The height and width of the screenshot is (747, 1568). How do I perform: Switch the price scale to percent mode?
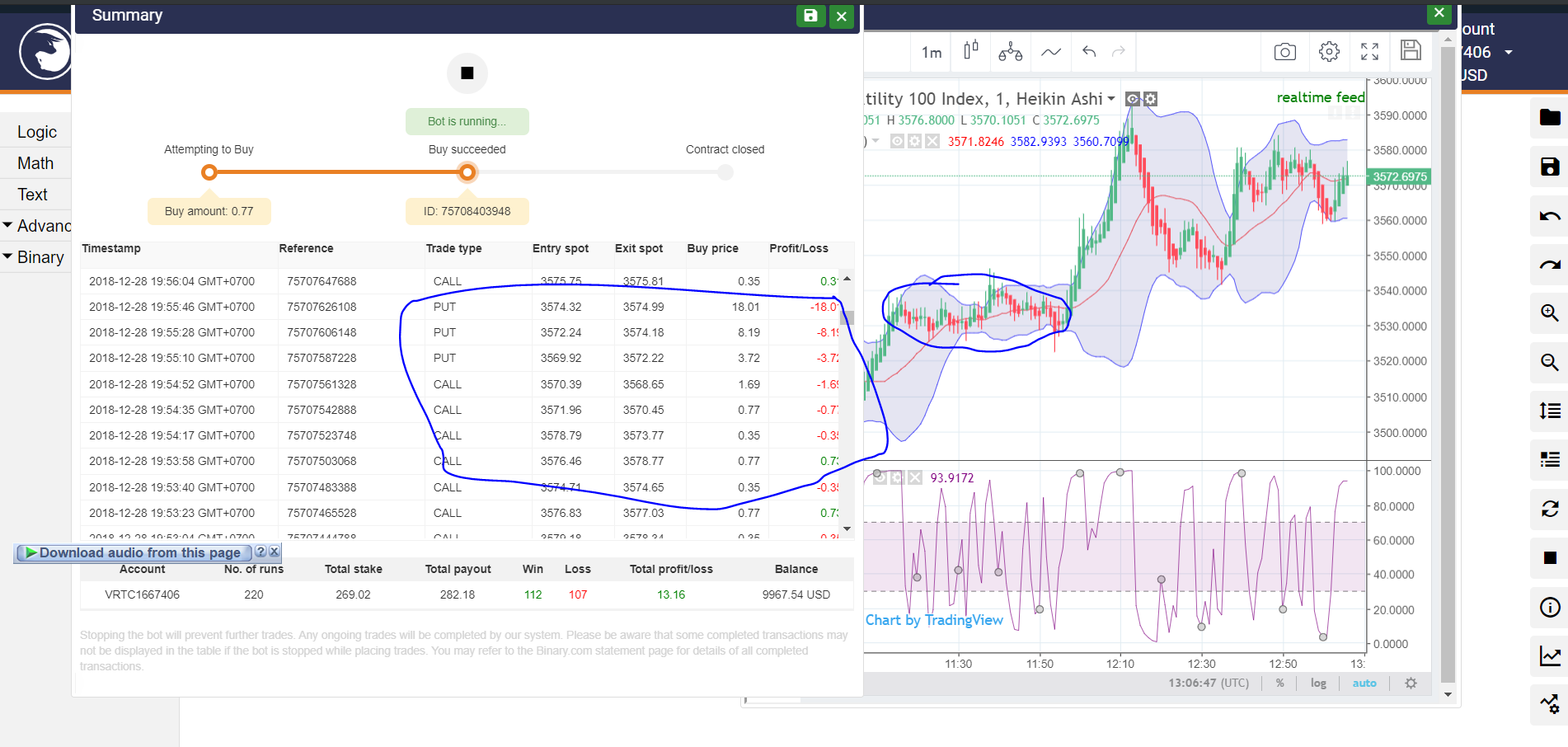click(x=1280, y=683)
